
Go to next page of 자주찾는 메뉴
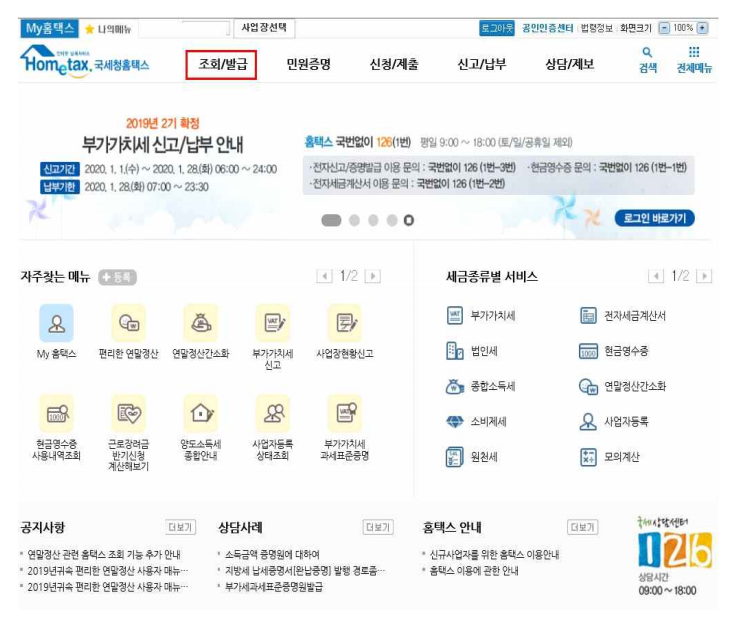click(373, 276)
